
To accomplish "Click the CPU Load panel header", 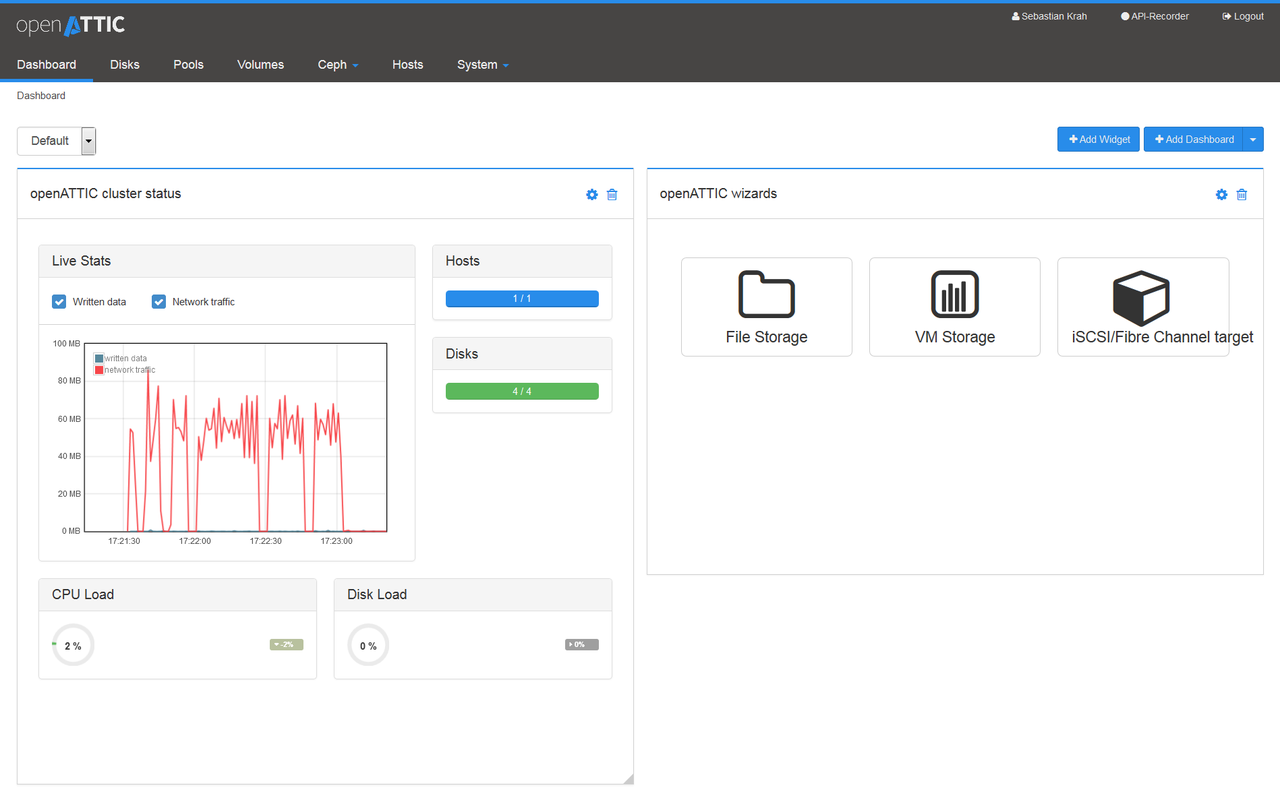I will 178,595.
